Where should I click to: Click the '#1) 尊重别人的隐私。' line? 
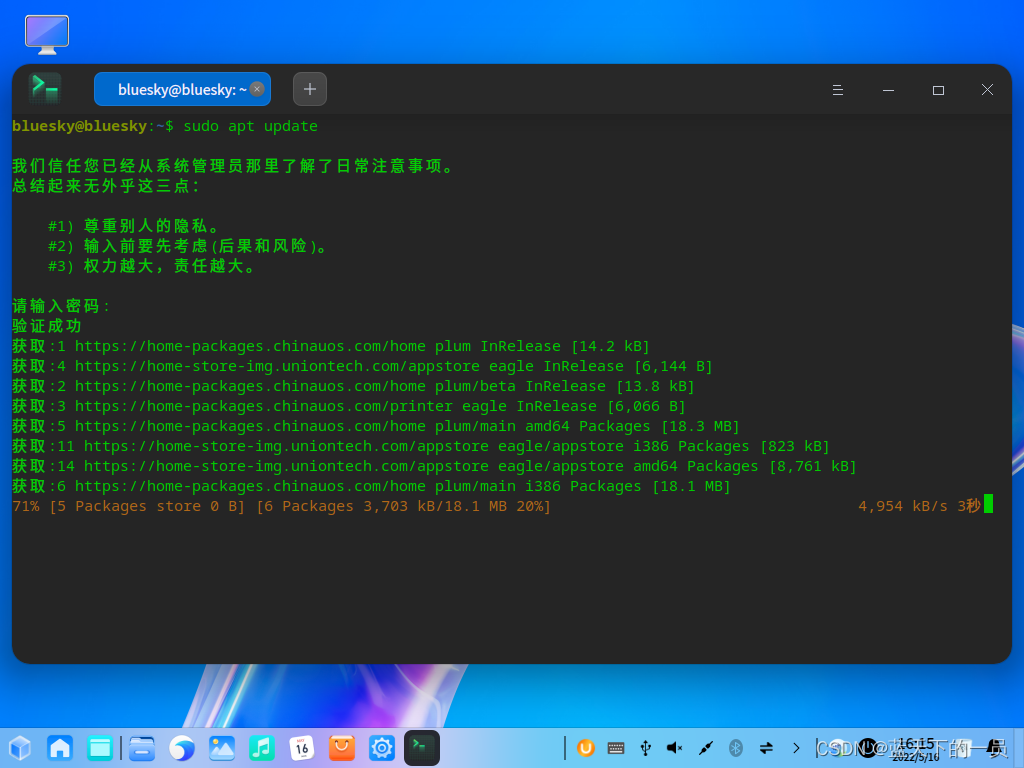[136, 226]
